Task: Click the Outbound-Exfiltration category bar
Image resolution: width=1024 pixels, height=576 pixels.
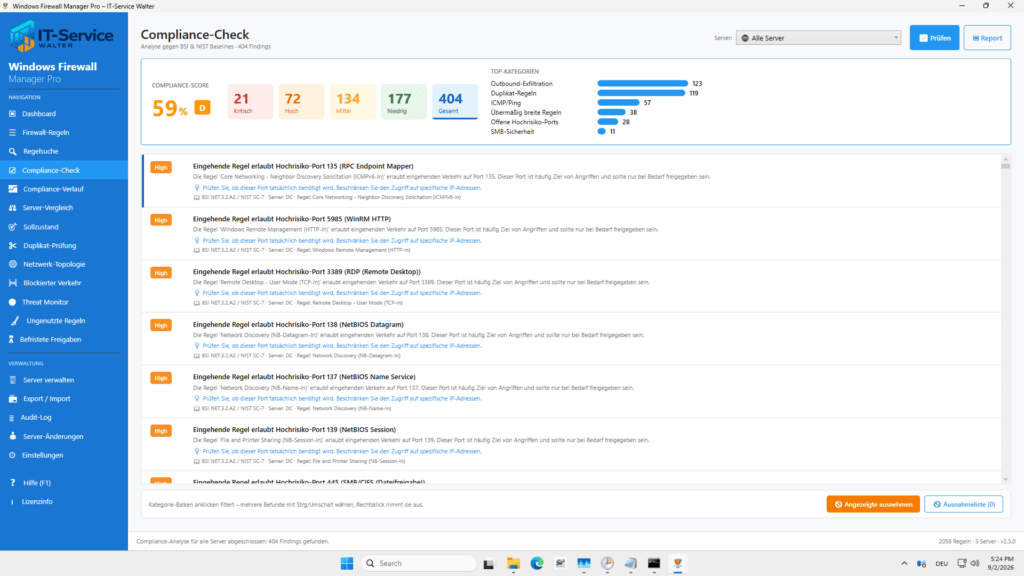Action: coord(643,84)
